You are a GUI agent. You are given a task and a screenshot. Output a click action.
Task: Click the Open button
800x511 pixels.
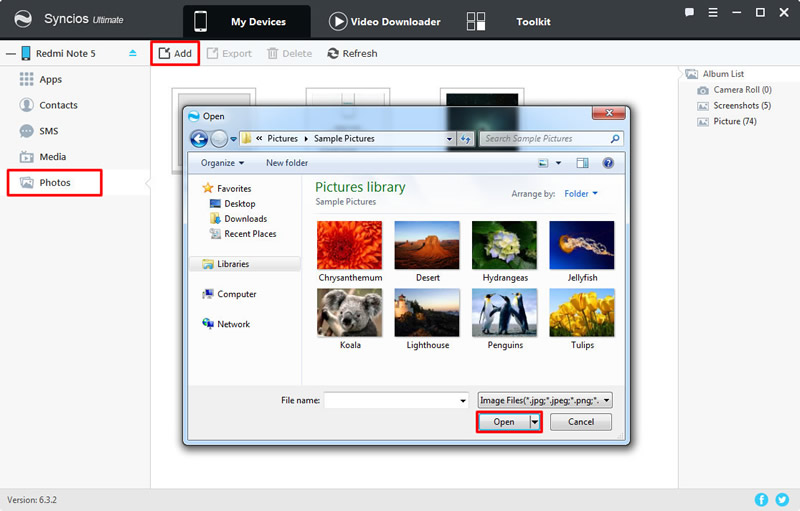[504, 422]
